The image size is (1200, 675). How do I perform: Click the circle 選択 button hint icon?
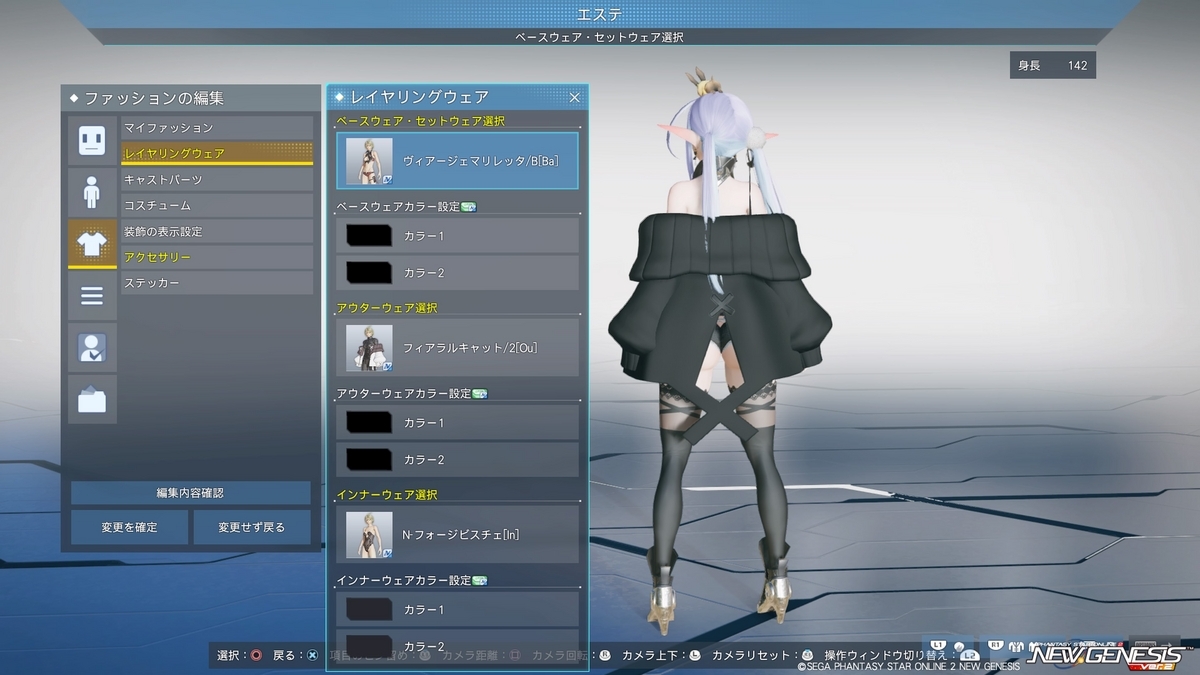257,656
